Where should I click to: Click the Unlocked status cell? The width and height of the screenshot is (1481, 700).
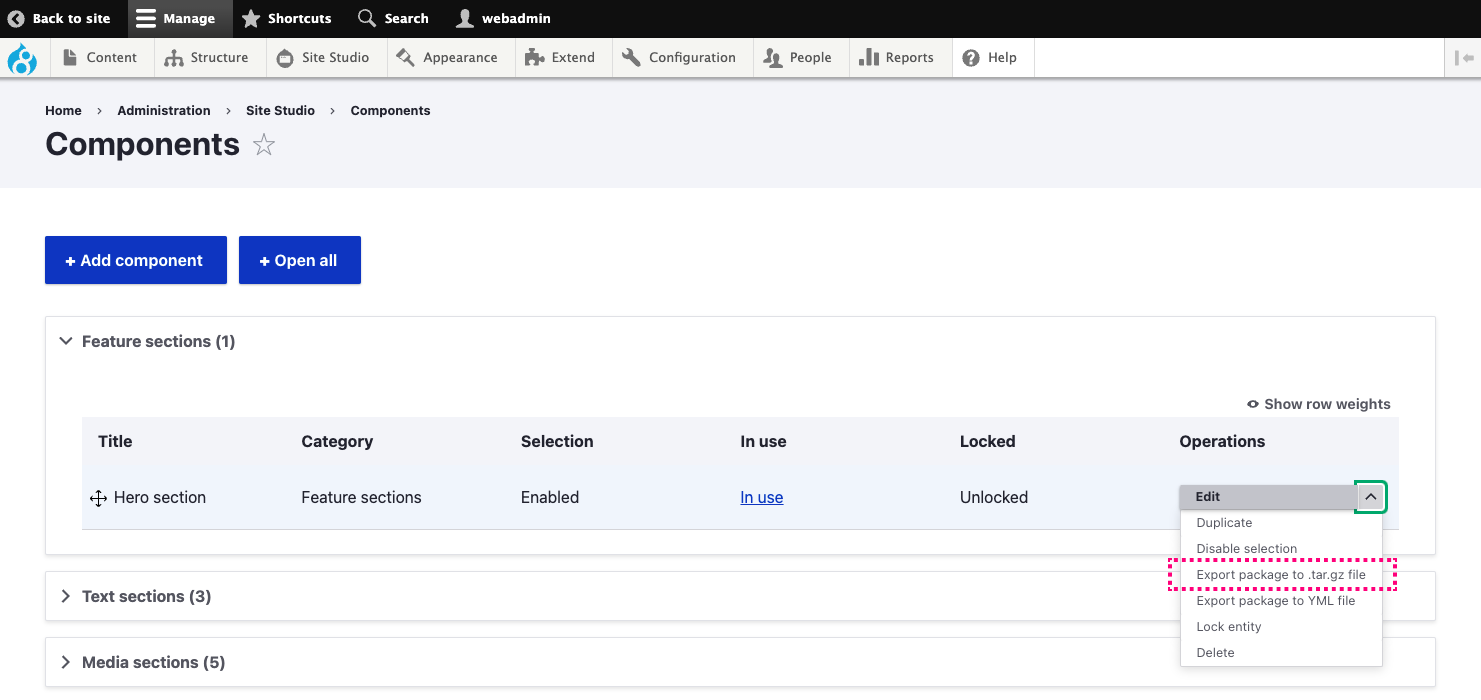point(994,498)
